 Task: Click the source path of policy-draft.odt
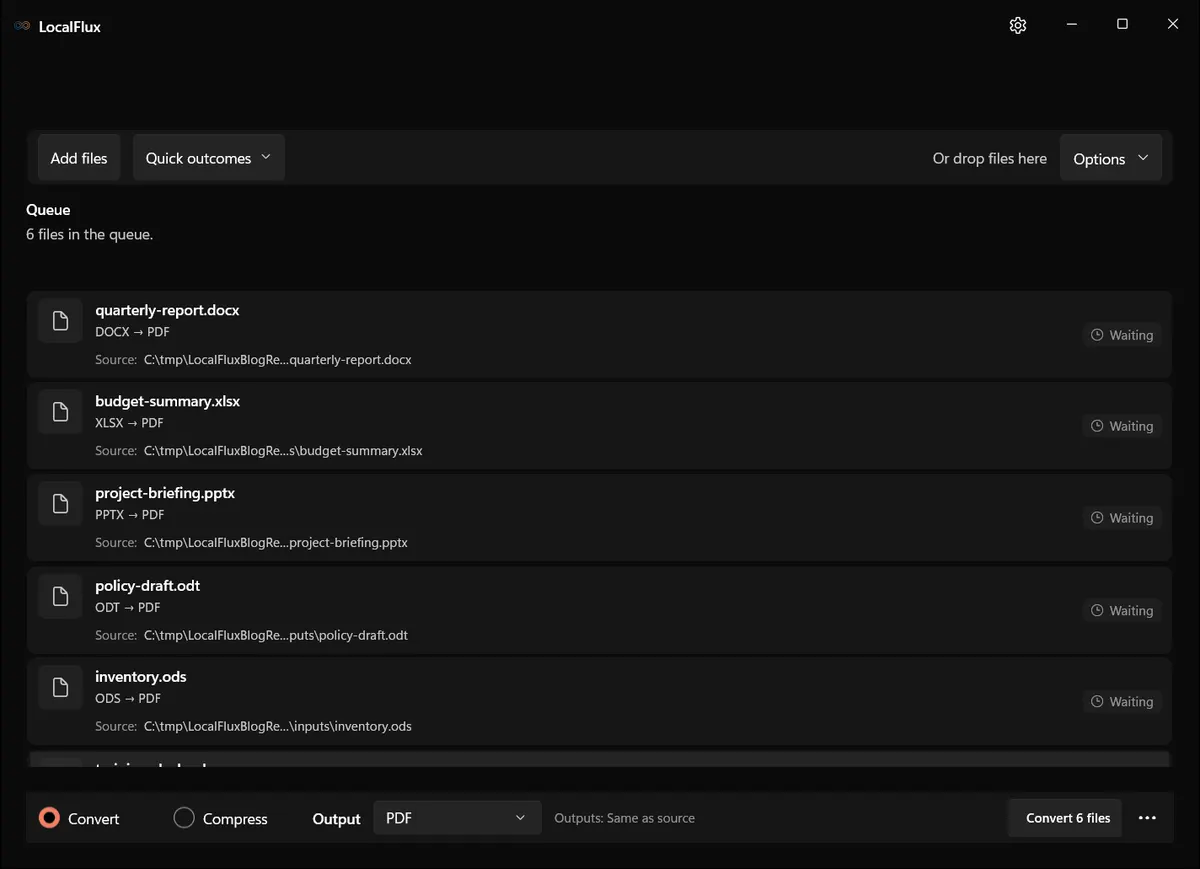[x=276, y=635]
